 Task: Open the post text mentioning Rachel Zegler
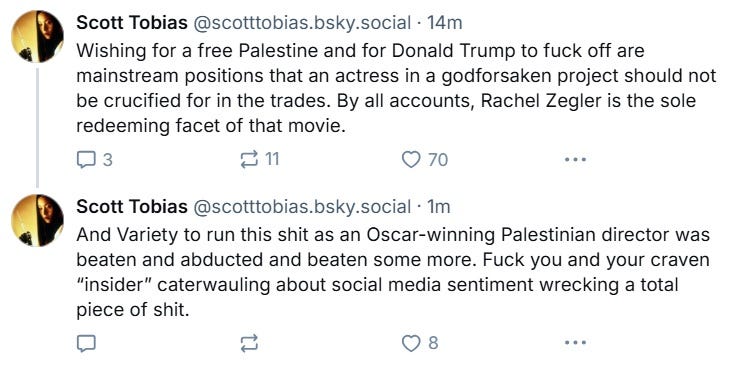(x=396, y=88)
